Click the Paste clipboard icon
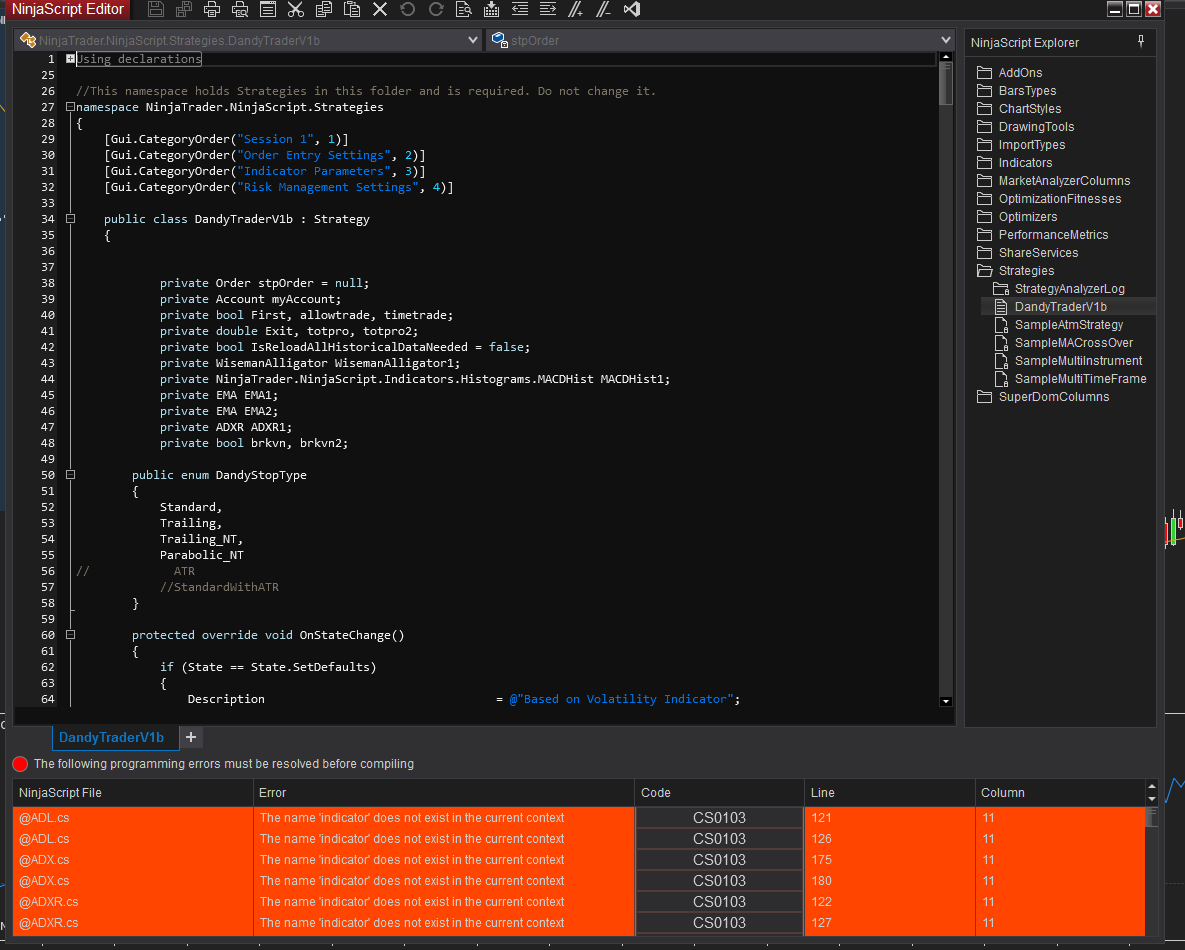Screen dimensions: 1185x950 tap(351, 10)
